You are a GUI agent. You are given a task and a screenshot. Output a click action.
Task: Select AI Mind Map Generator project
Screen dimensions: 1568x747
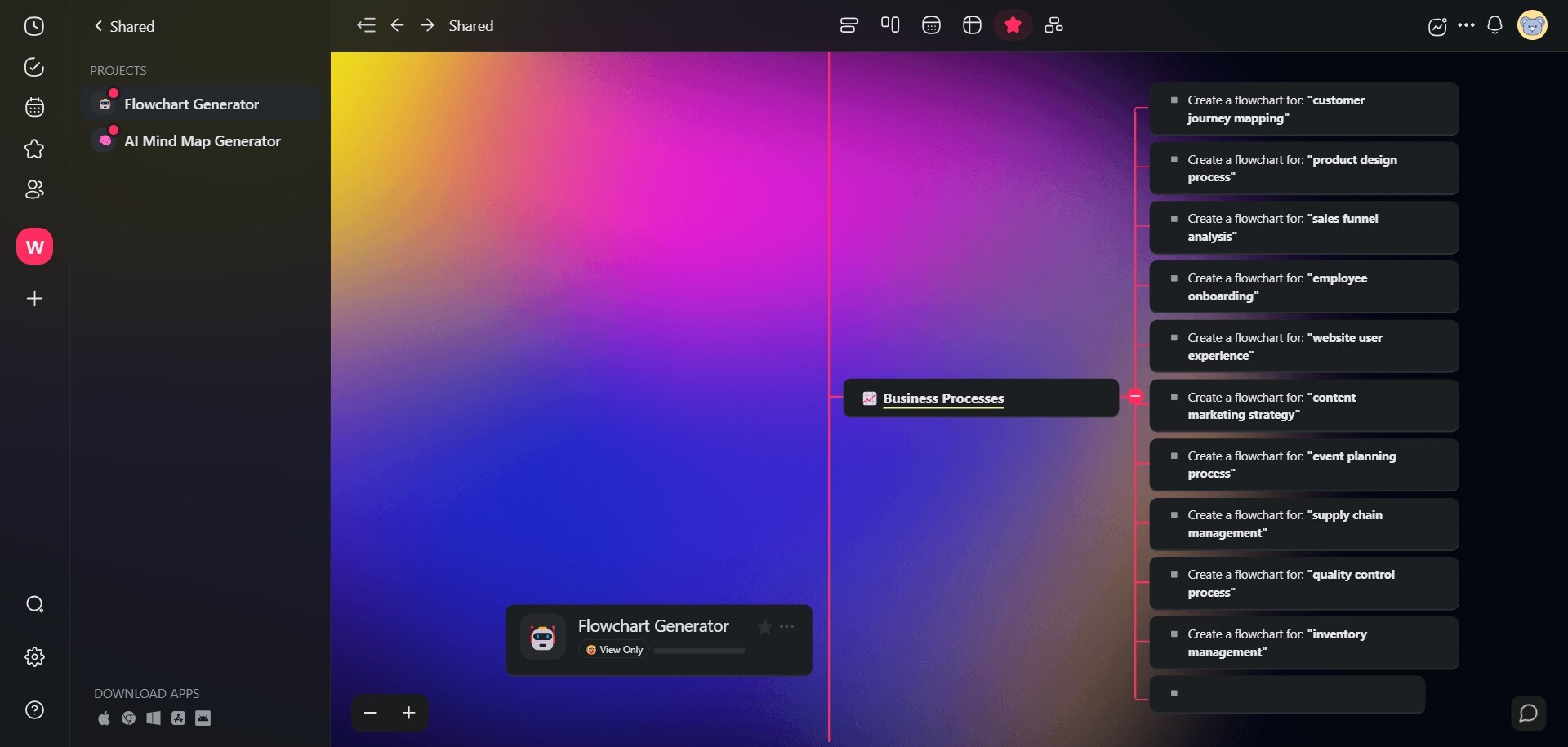tap(201, 141)
